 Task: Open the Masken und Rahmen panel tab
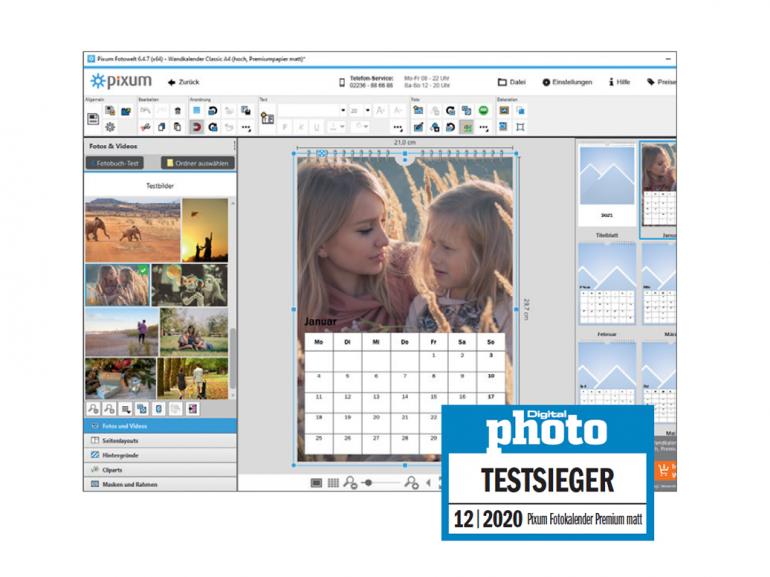pos(161,484)
